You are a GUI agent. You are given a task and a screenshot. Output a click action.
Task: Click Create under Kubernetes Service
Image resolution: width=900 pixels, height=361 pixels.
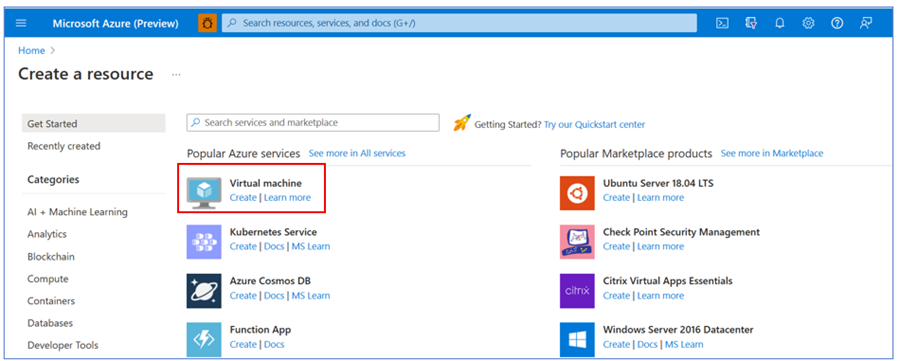(x=243, y=246)
